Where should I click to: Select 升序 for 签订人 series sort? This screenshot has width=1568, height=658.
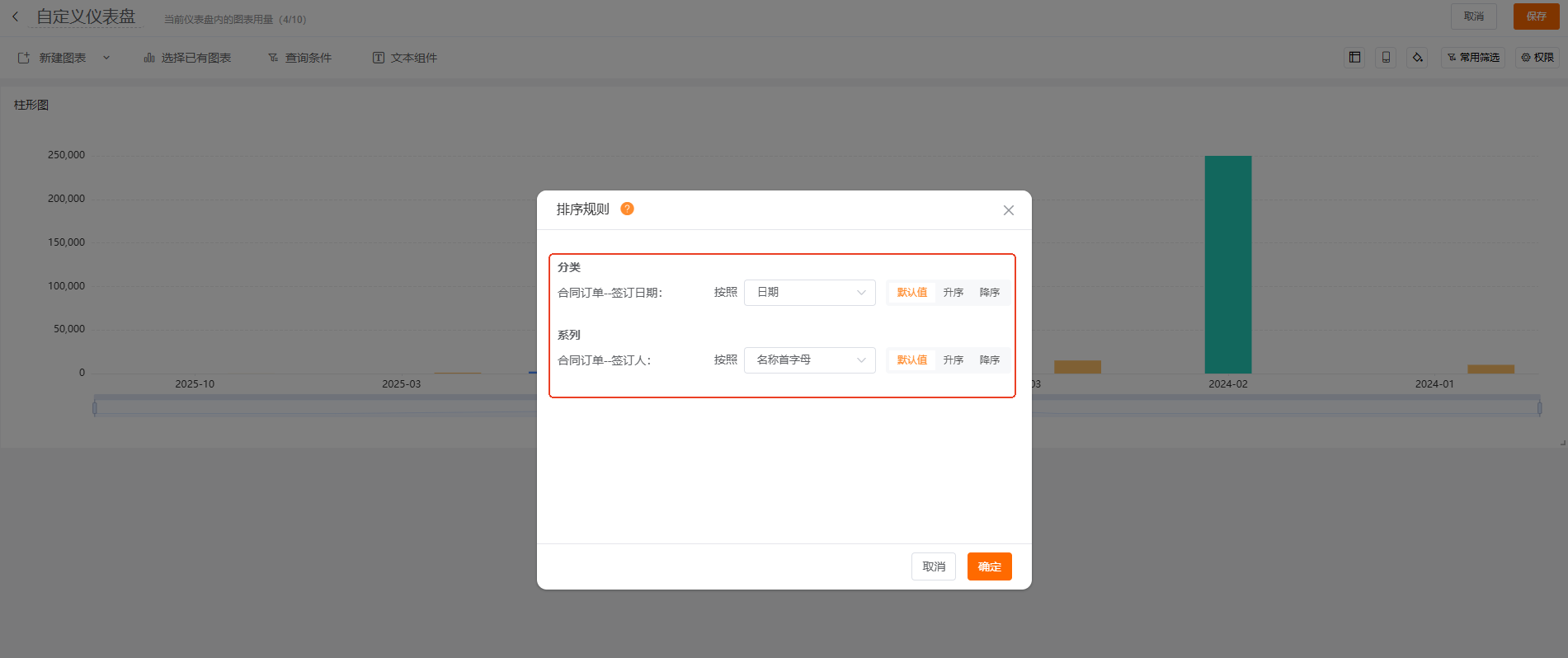pyautogui.click(x=953, y=360)
